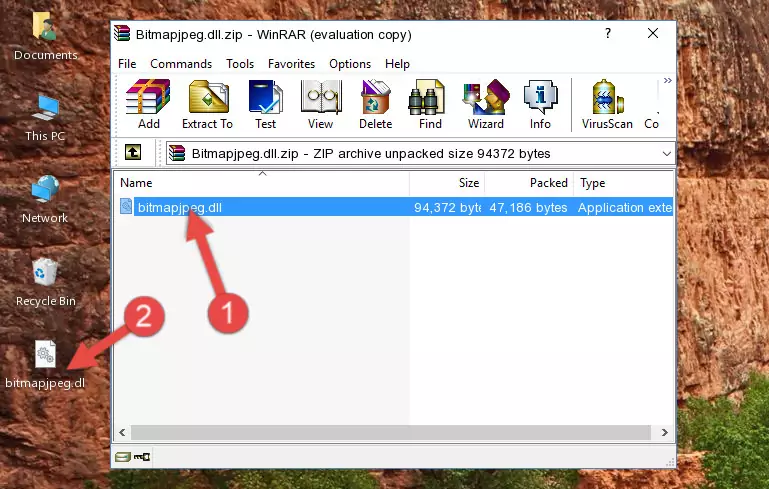Go up one folder level
Viewport: 769px width, 489px height.
(133, 153)
